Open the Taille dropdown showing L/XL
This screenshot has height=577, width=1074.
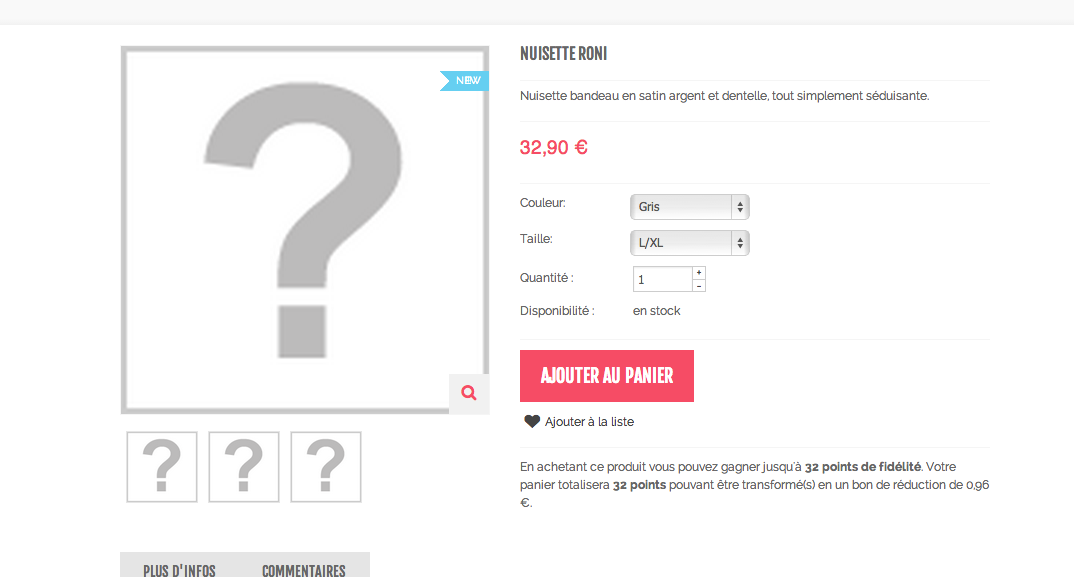coord(690,243)
